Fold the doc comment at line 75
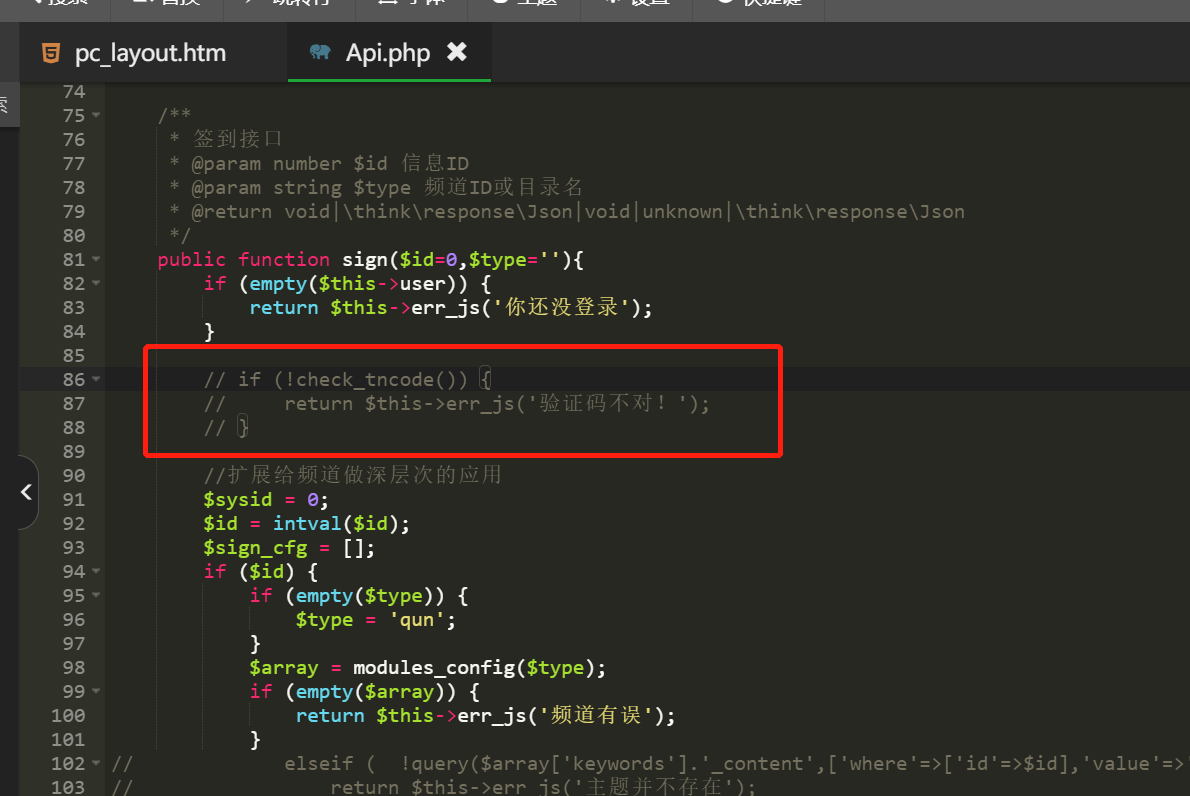The image size is (1190, 796). click(x=96, y=116)
